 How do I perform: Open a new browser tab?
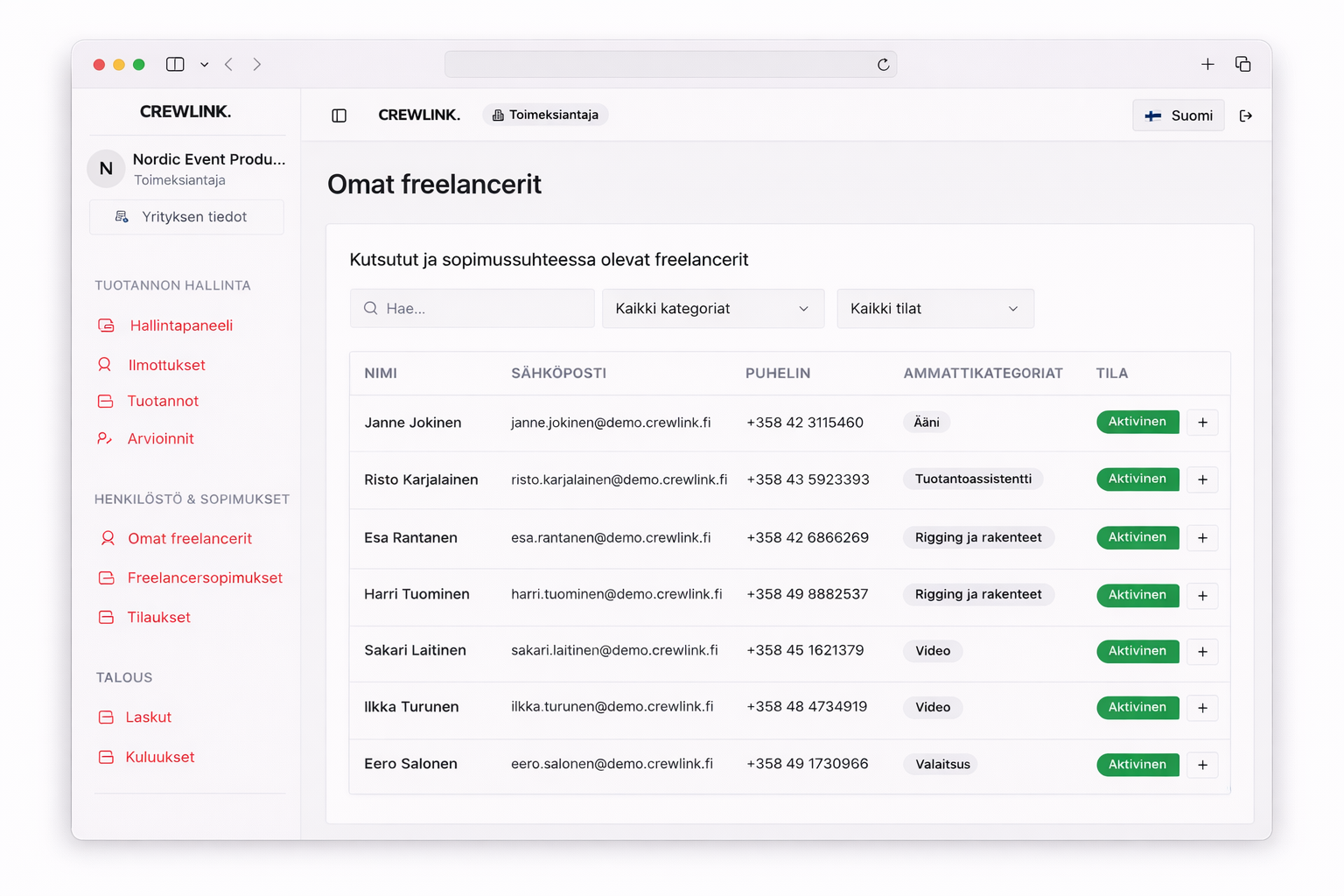pyautogui.click(x=1207, y=64)
